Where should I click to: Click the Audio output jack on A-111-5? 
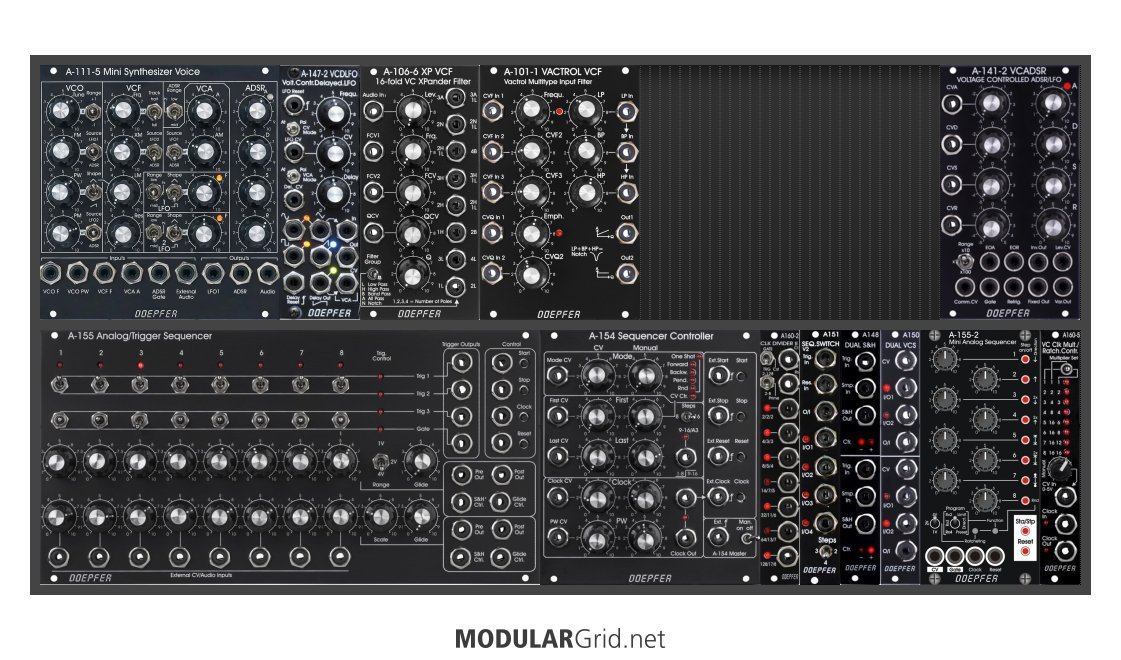[x=267, y=273]
